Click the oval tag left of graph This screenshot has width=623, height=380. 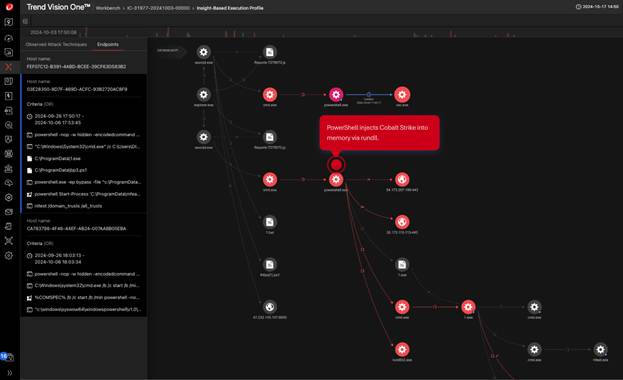170,50
